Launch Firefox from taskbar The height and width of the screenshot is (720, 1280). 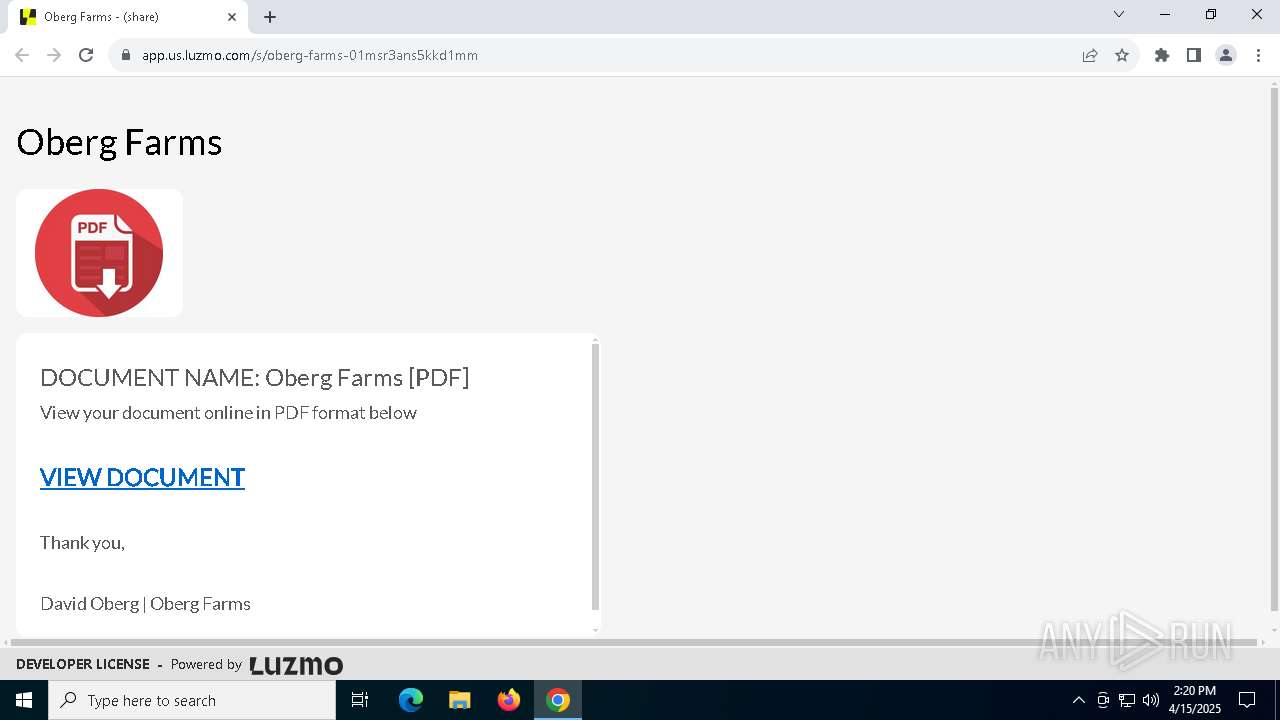[509, 700]
